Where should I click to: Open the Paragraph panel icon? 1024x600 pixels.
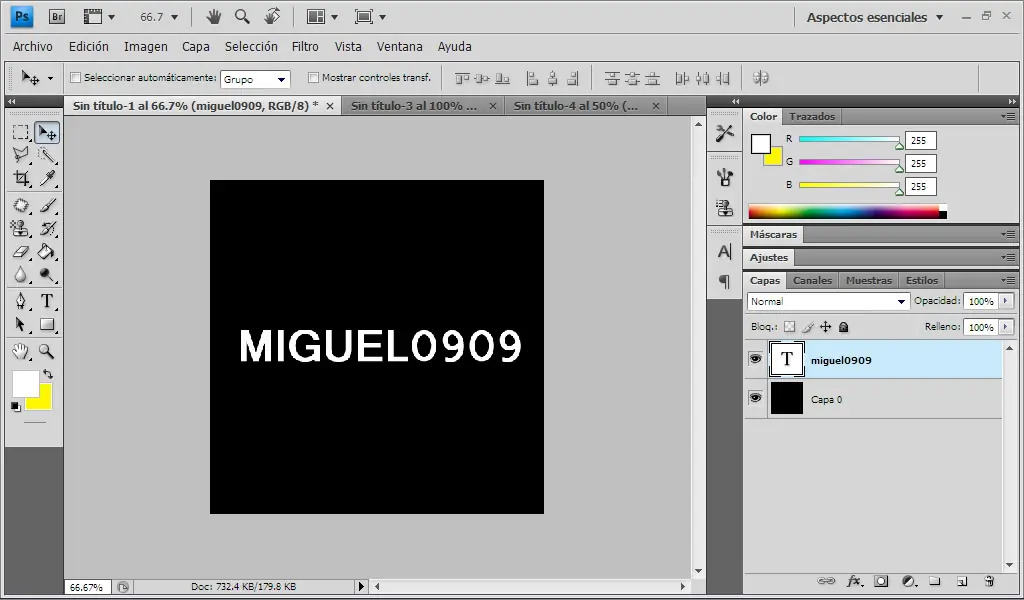tap(724, 281)
